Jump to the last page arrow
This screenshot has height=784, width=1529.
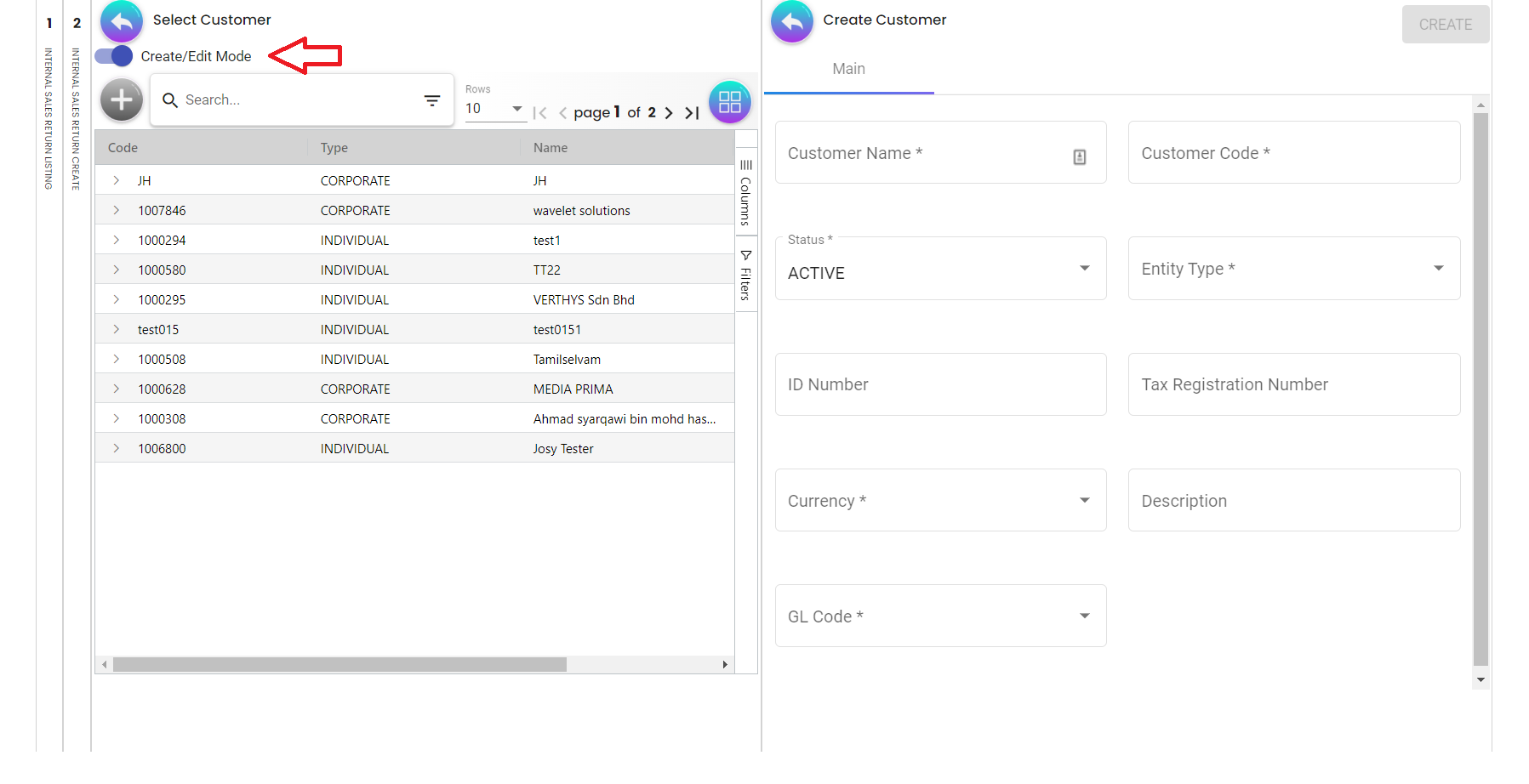[692, 113]
